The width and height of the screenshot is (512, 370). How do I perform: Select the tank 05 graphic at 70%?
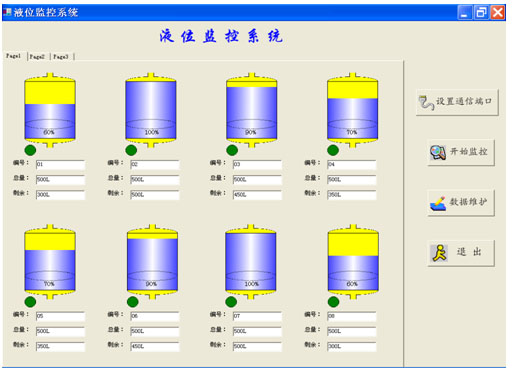50,262
